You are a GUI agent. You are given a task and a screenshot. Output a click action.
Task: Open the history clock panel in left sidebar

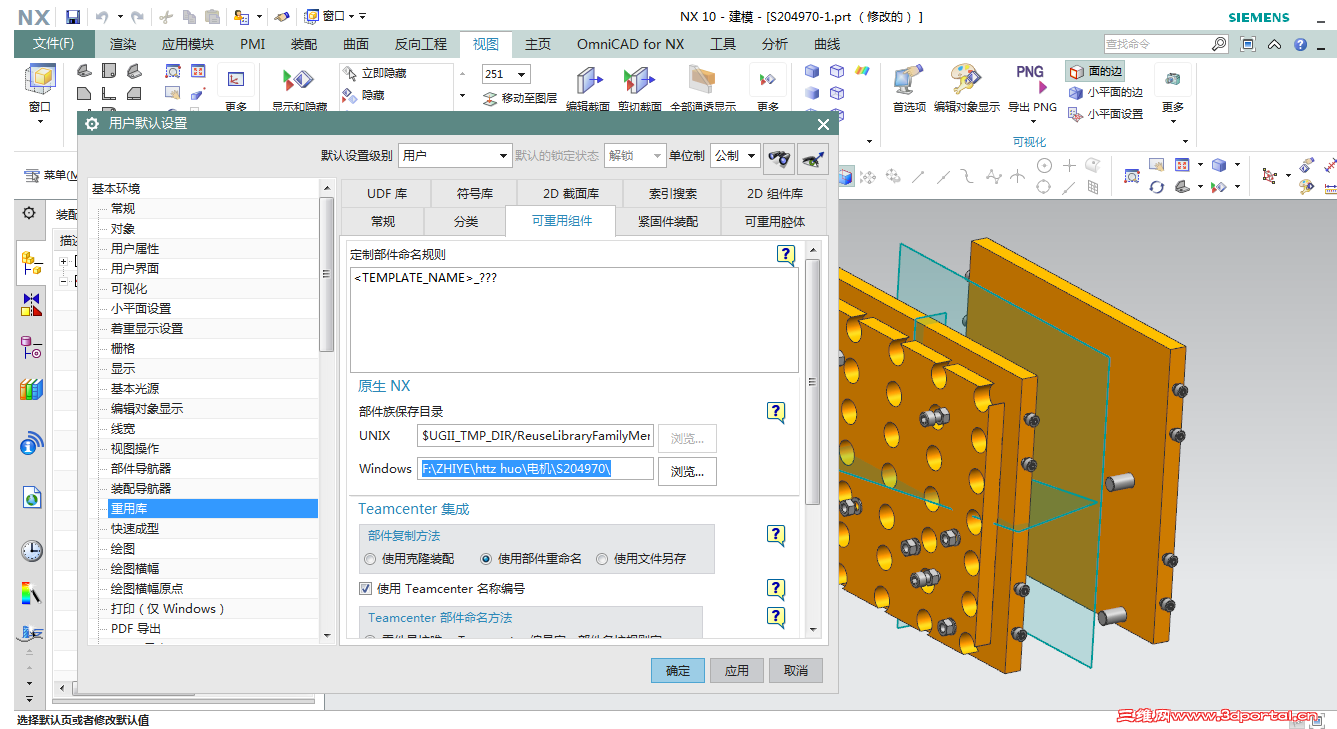point(31,550)
